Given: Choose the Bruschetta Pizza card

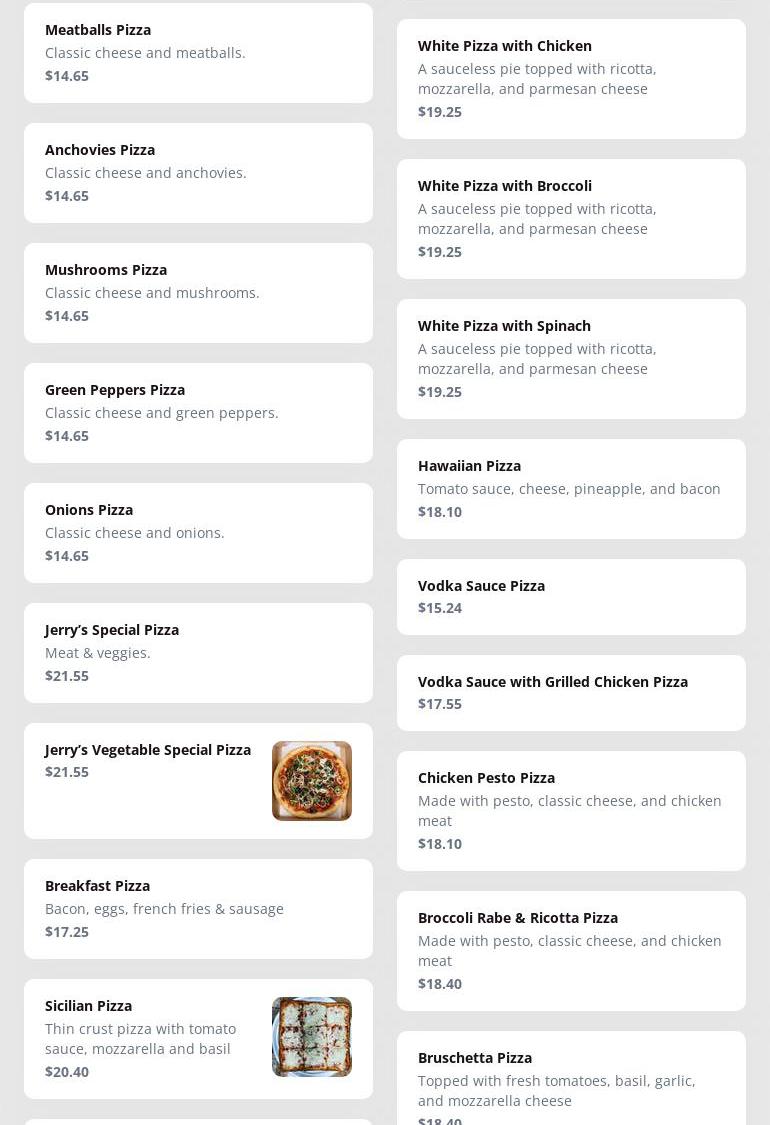Looking at the screenshot, I should (571, 1080).
